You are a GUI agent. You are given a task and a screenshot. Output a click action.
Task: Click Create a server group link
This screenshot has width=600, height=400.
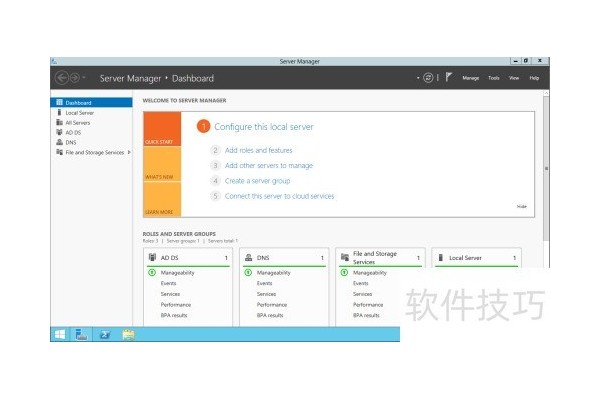pos(257,181)
